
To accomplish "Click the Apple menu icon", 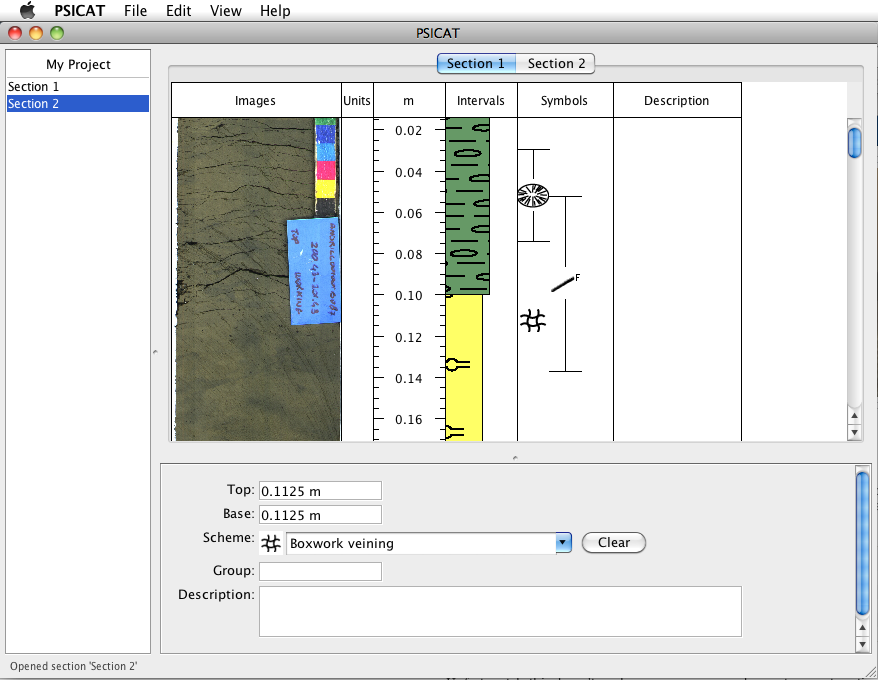I will click(x=27, y=10).
